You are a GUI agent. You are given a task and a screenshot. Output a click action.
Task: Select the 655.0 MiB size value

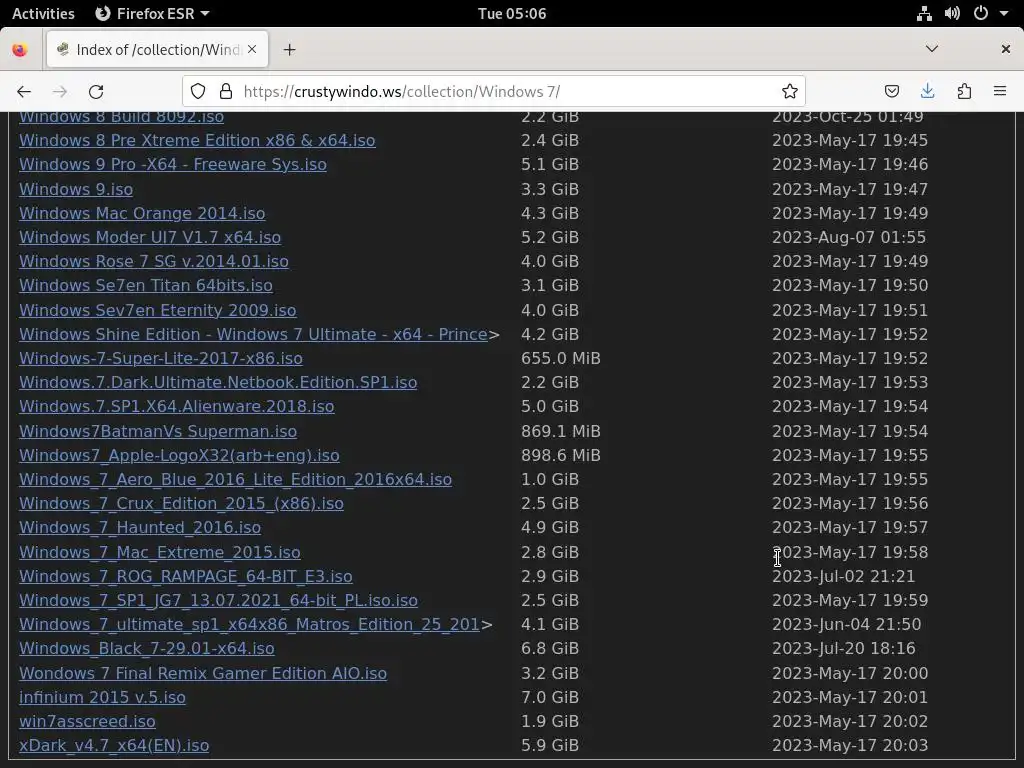[x=560, y=359]
